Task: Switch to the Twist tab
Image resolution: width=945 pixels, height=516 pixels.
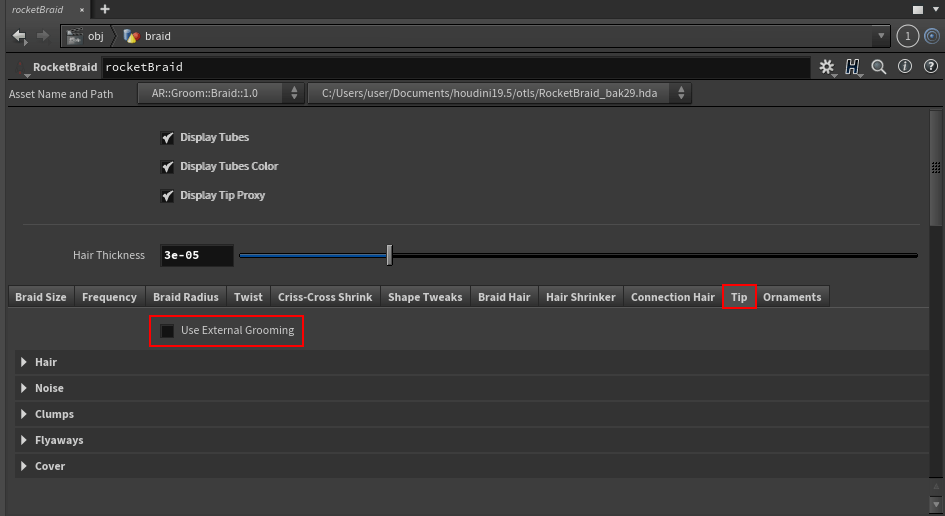Action: [x=248, y=297]
